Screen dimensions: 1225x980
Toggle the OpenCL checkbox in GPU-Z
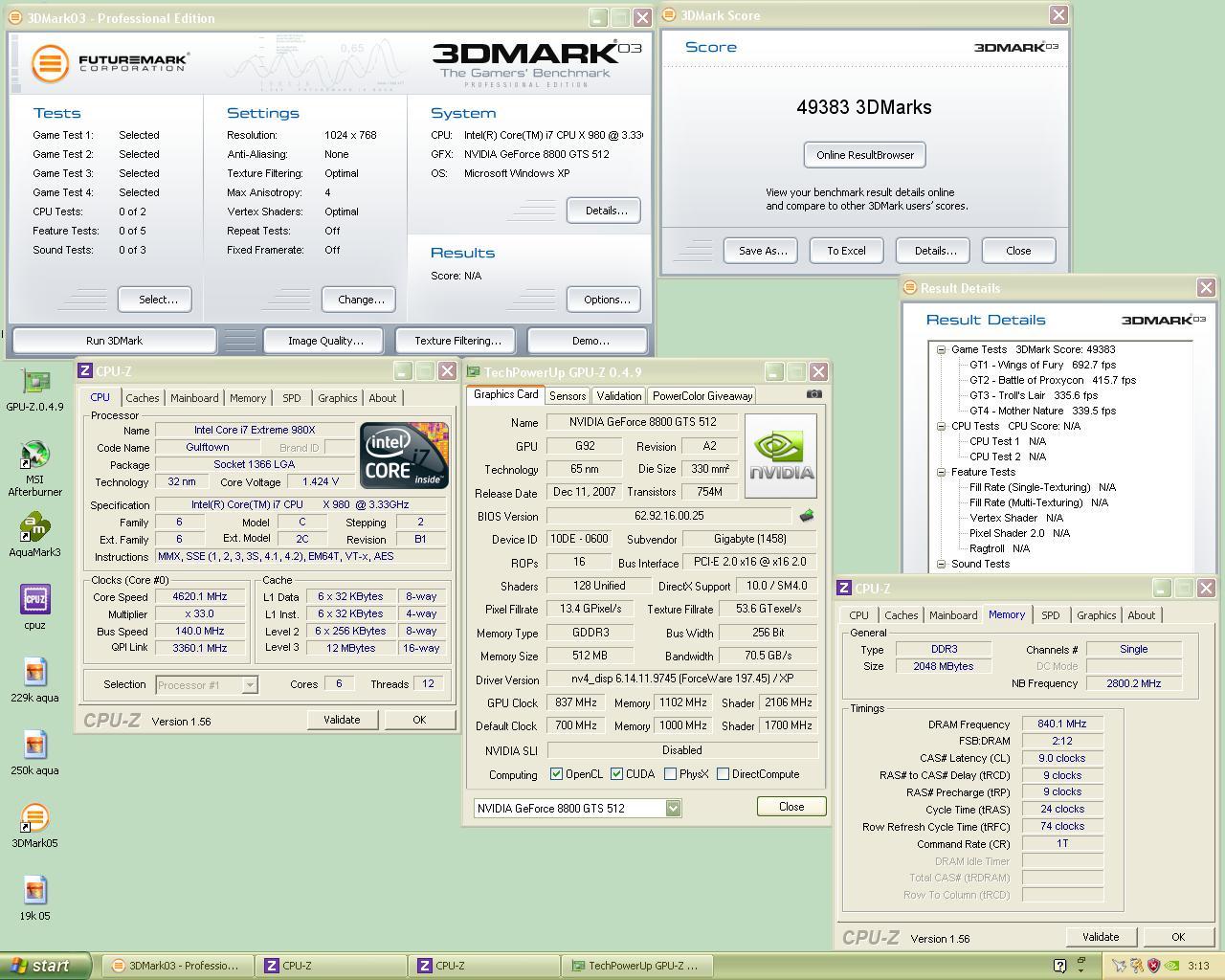click(556, 773)
